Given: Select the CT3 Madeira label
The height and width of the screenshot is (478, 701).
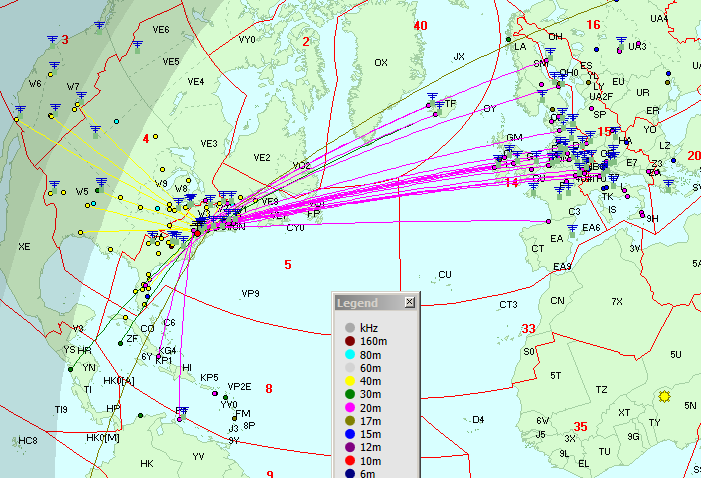Looking at the screenshot, I should (x=508, y=305).
